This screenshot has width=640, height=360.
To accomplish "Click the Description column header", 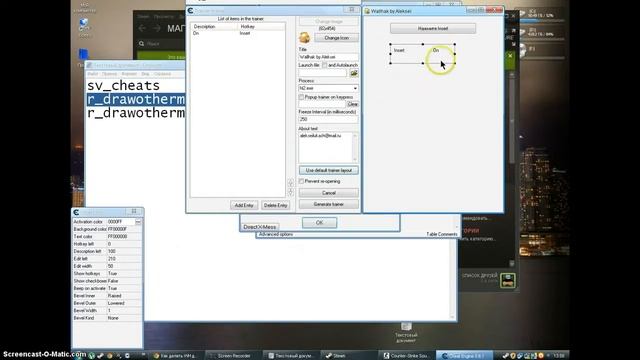I will 214,27.
